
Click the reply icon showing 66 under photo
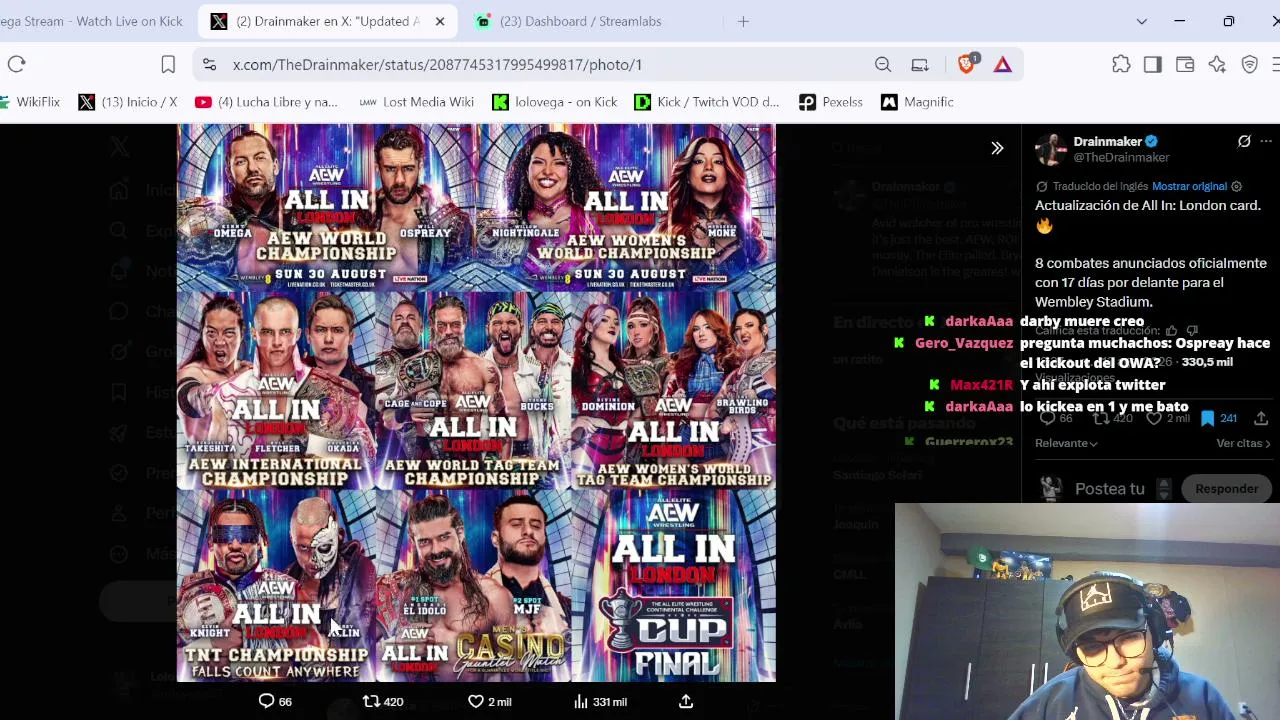(x=275, y=702)
